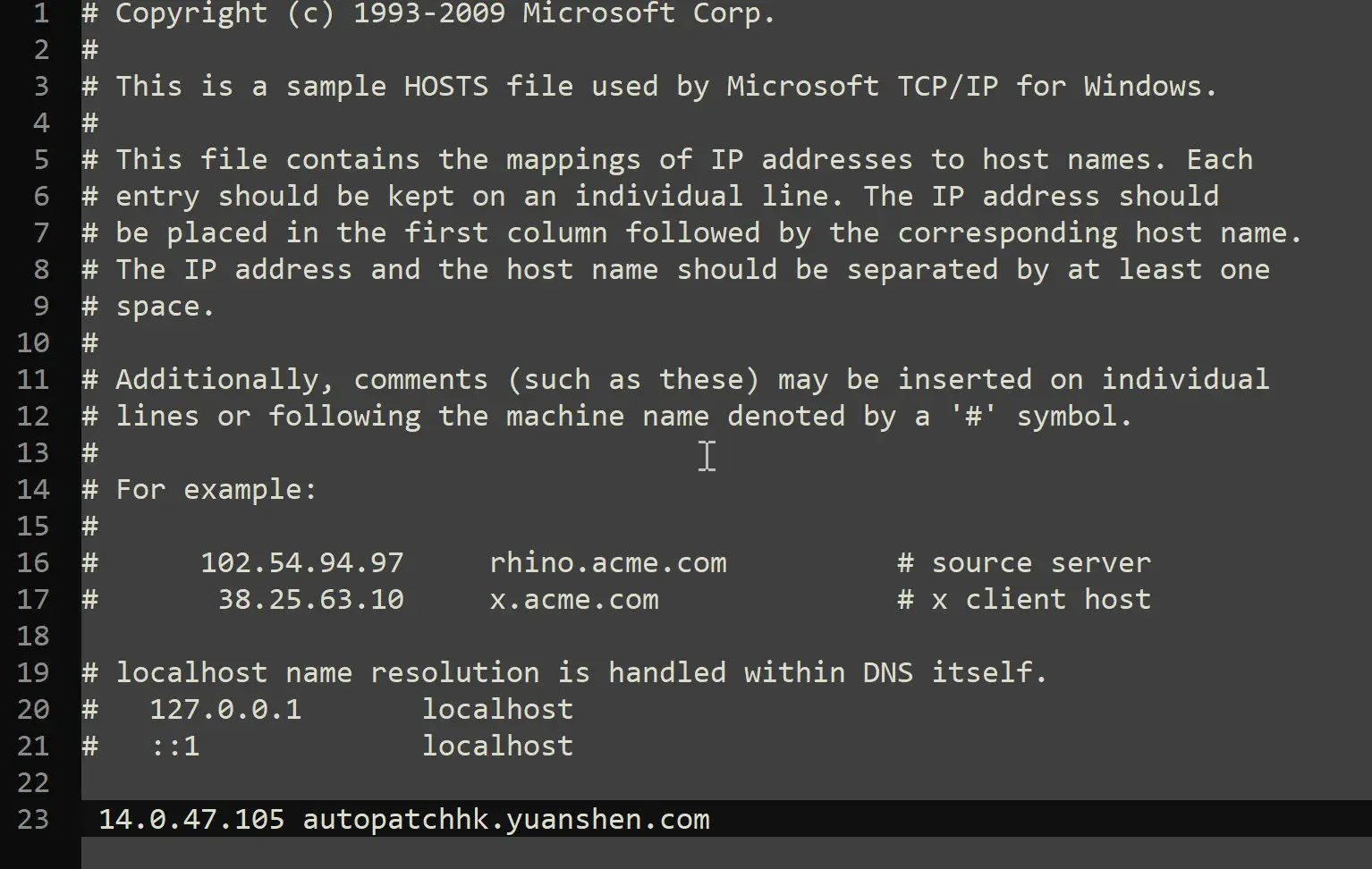Viewport: 1372px width, 869px height.
Task: Click line number 22 in the gutter
Action: (33, 783)
